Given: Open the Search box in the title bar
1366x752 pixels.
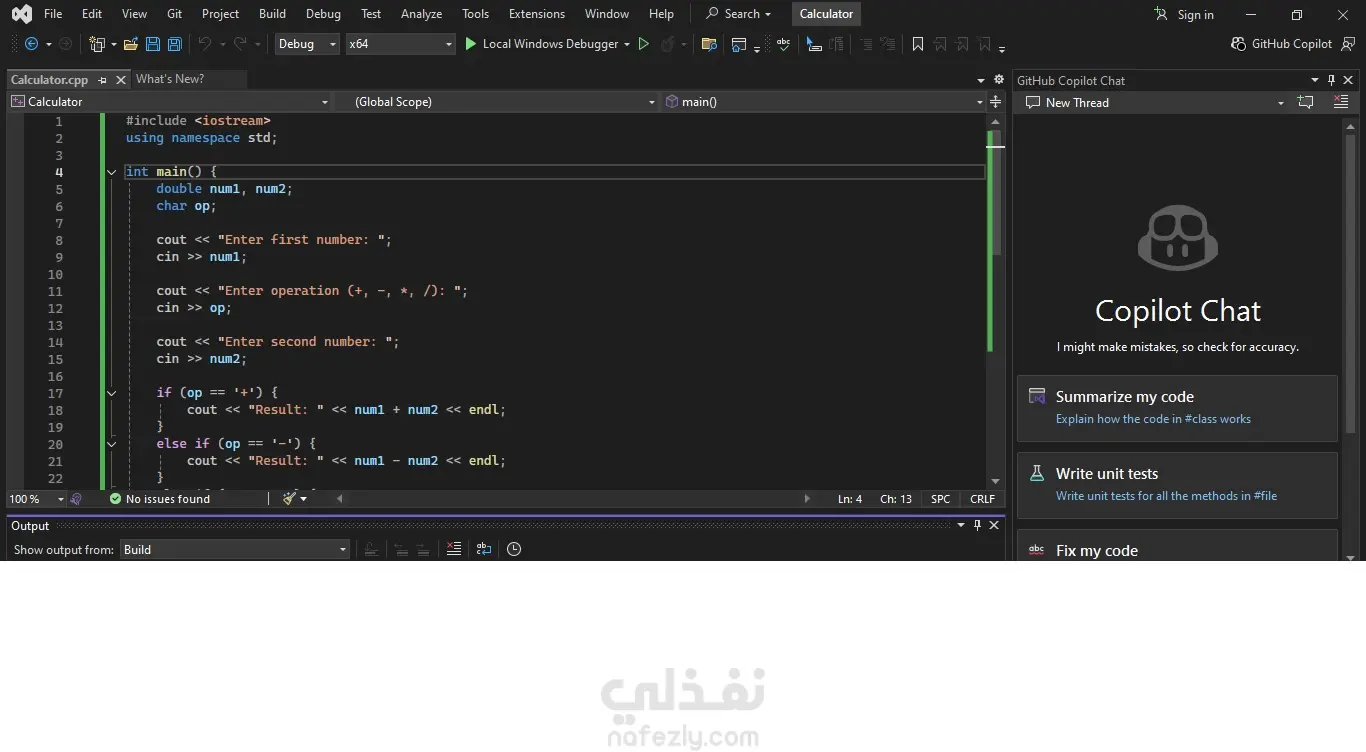Looking at the screenshot, I should pyautogui.click(x=739, y=14).
